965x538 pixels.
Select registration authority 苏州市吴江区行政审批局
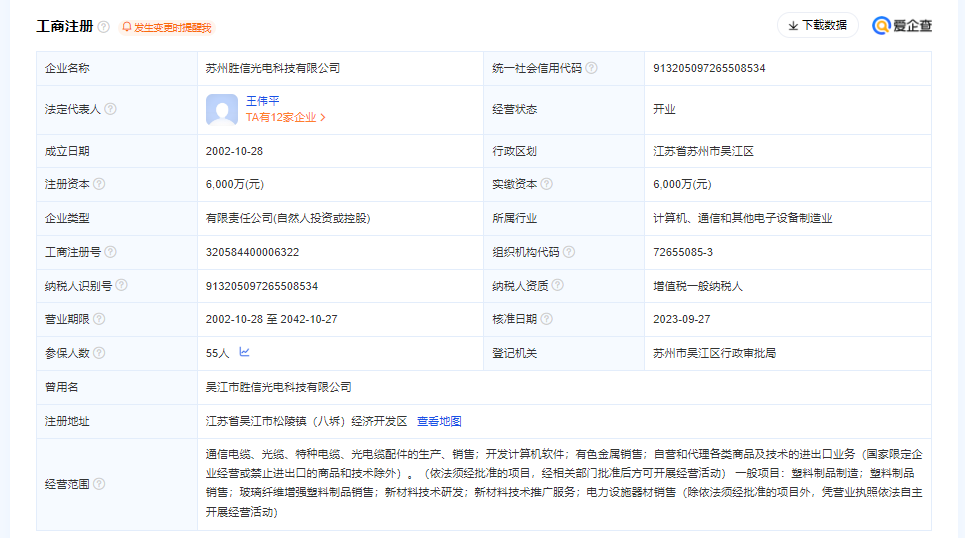(715, 353)
